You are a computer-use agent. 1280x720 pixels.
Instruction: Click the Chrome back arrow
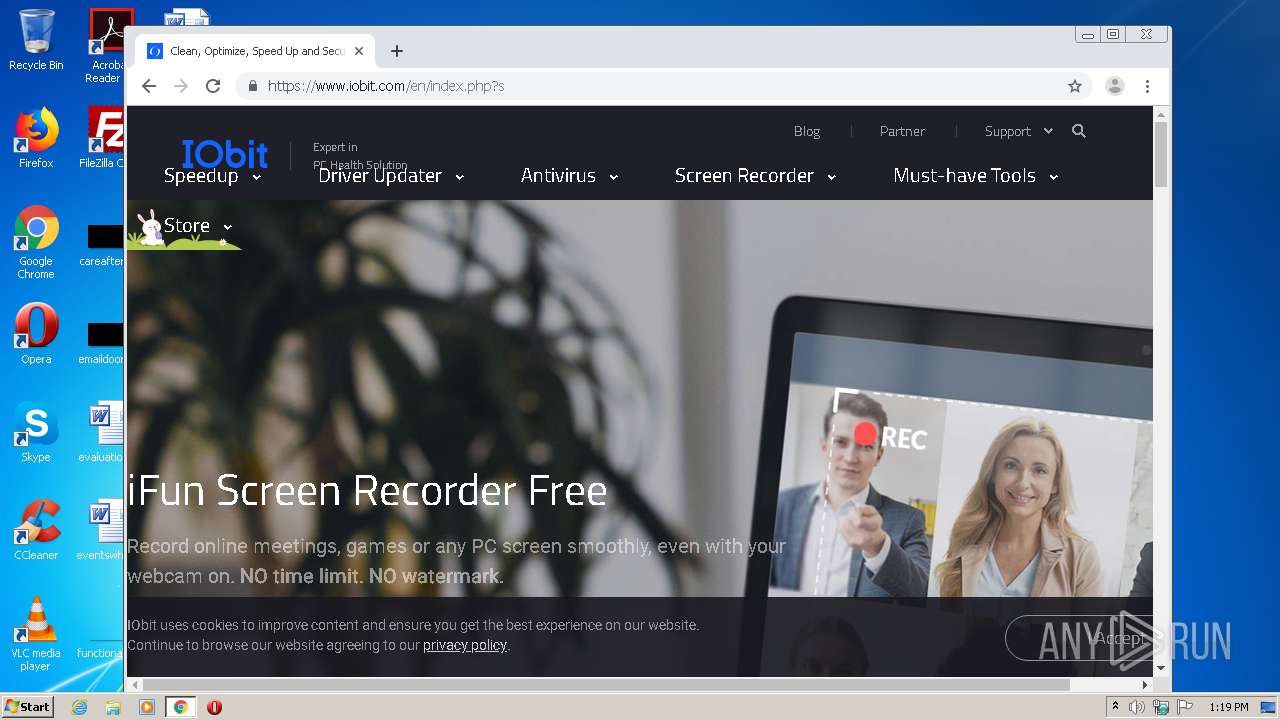click(149, 86)
